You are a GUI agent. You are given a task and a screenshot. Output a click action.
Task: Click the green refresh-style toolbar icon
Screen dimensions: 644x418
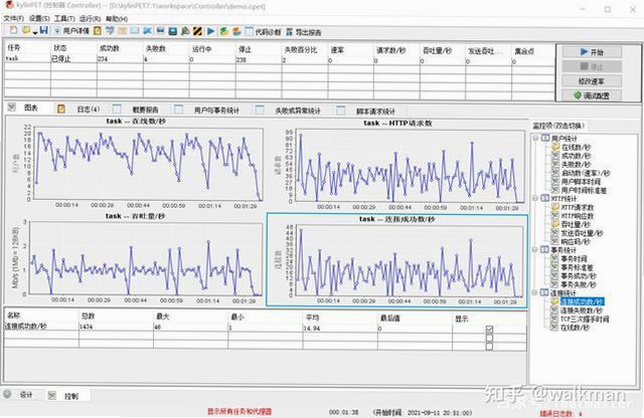[x=224, y=31]
